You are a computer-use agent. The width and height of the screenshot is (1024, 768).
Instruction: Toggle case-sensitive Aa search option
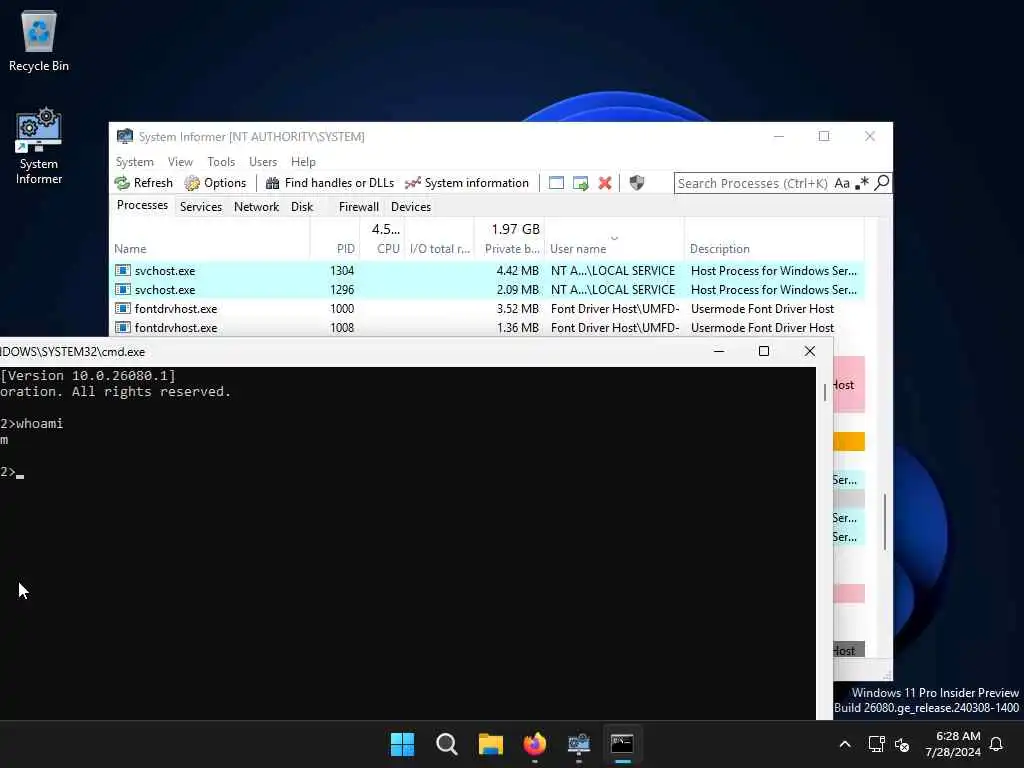pyautogui.click(x=842, y=184)
